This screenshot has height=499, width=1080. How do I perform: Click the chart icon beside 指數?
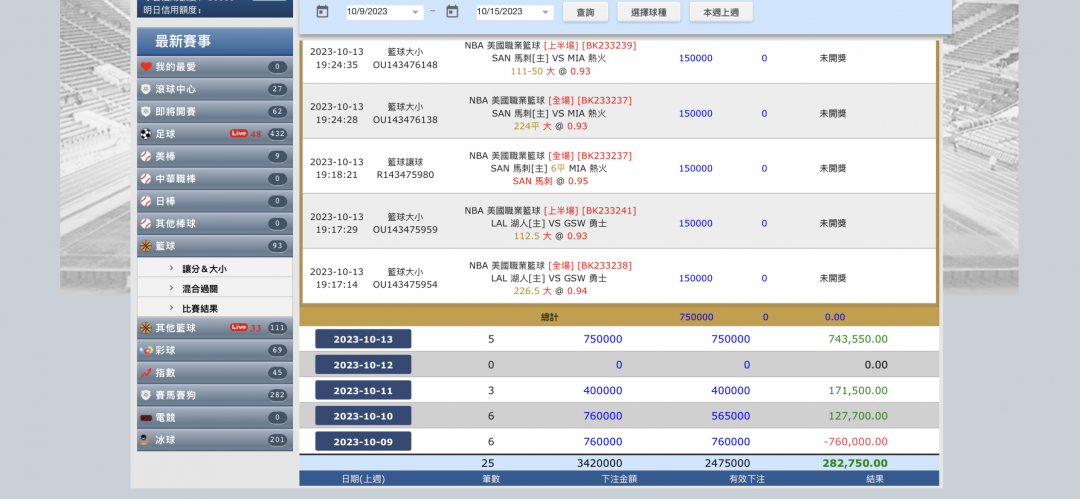145,373
